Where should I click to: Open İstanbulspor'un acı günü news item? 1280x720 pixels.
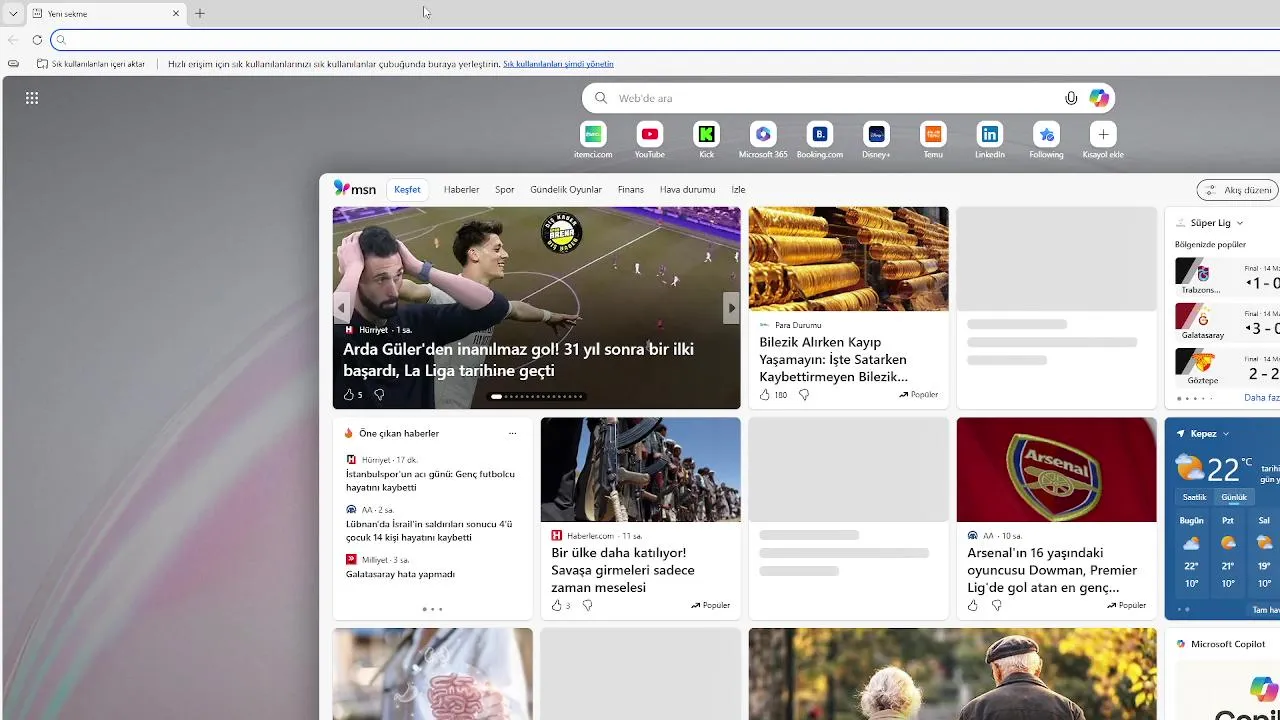tap(431, 480)
